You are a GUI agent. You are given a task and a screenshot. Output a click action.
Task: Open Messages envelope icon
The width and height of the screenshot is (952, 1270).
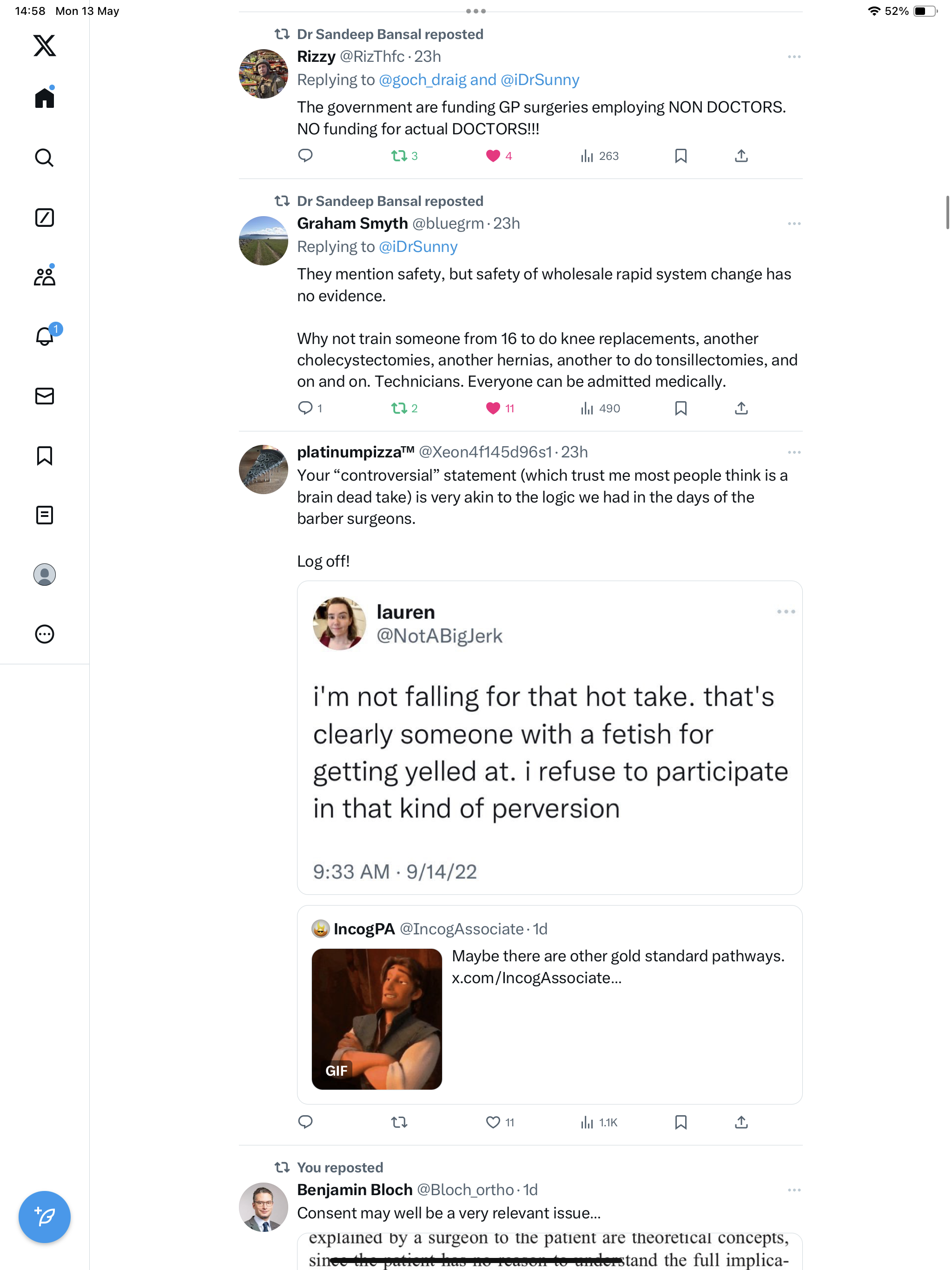pos(44,396)
